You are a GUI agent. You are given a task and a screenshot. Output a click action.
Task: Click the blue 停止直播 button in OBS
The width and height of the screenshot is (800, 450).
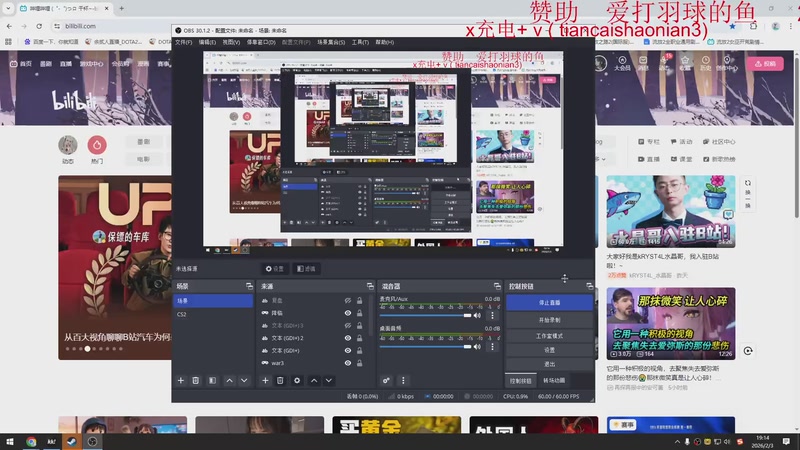tap(549, 303)
